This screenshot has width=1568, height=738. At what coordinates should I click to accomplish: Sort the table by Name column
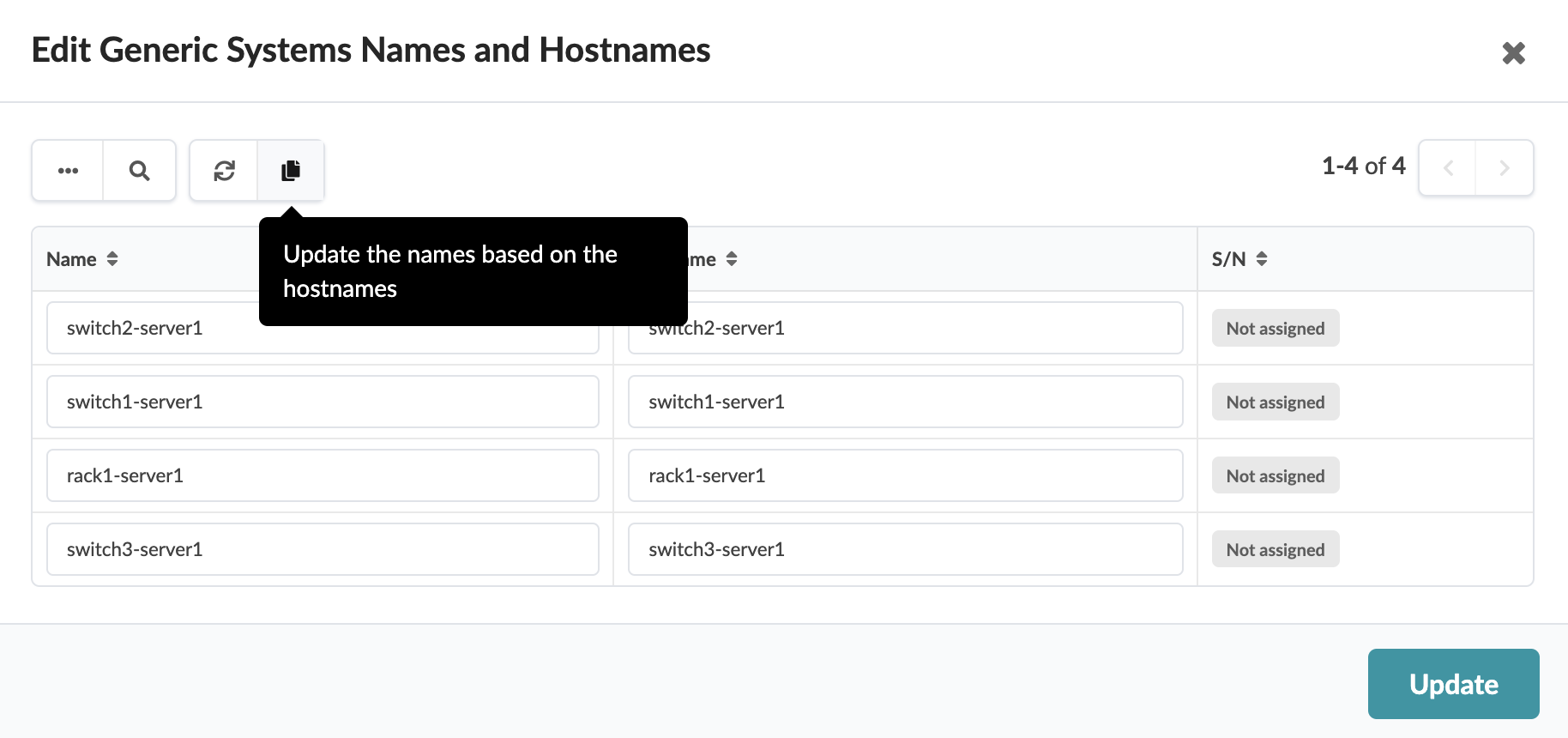tap(81, 258)
